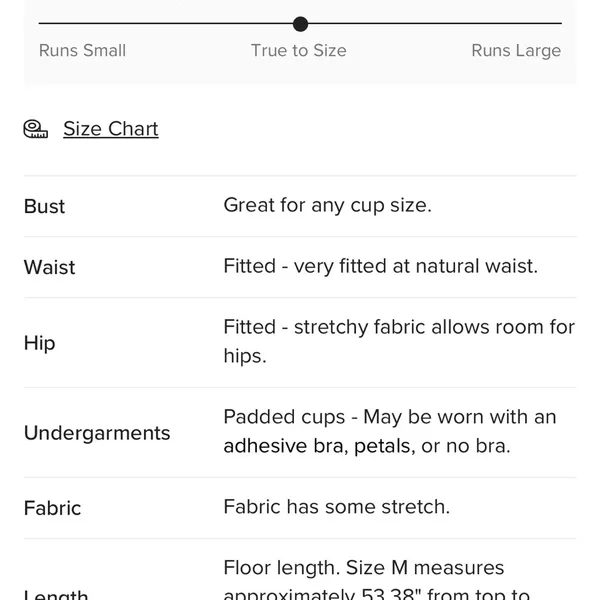Click the Undergarments row label
This screenshot has width=600, height=600.
97,433
